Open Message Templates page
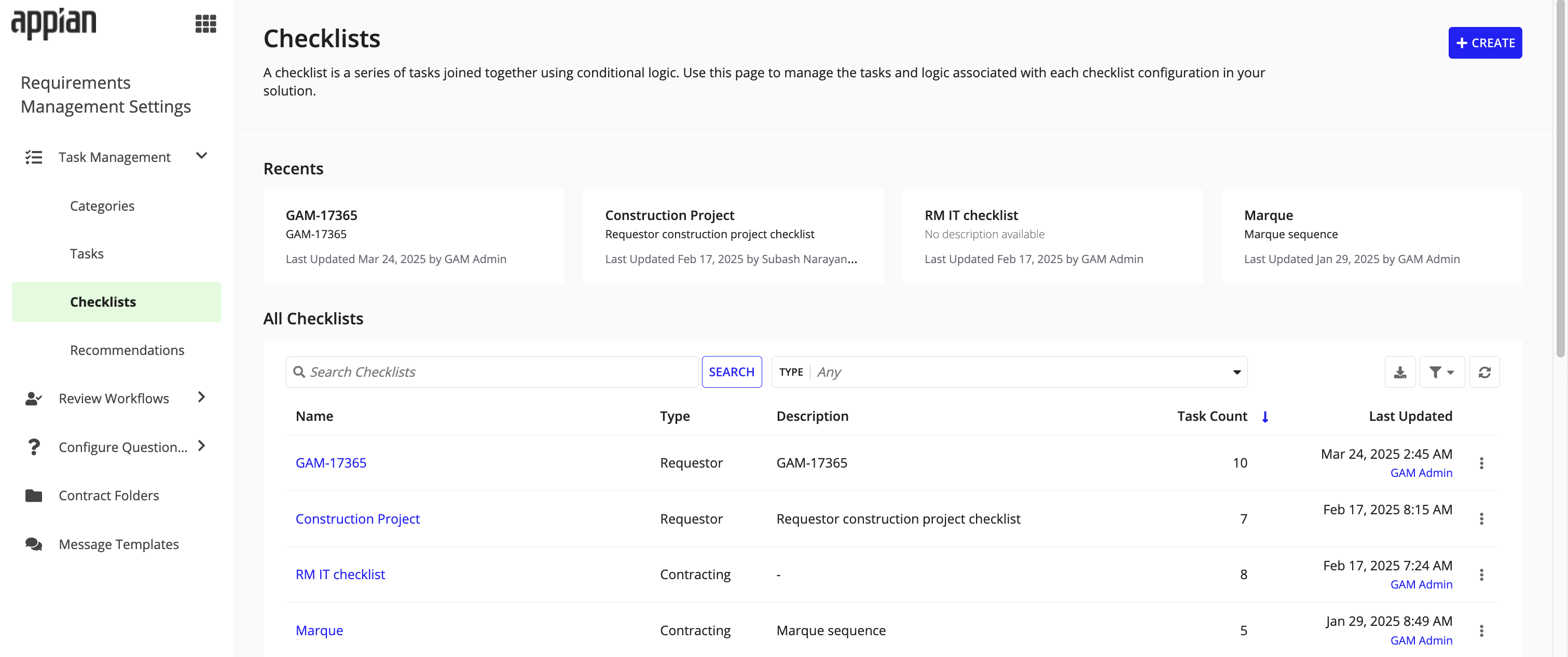The image size is (1568, 657). pyautogui.click(x=119, y=544)
